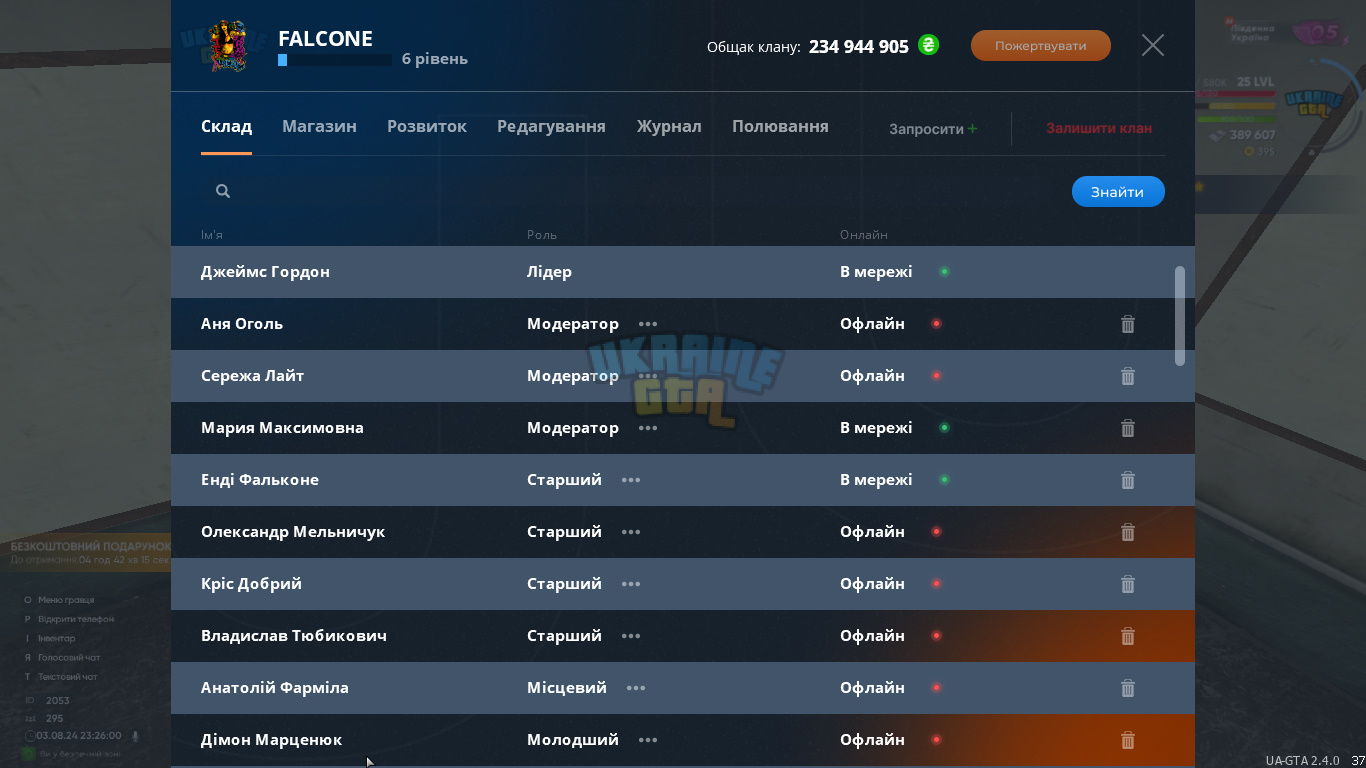The width and height of the screenshot is (1366, 768).
Task: Click the member list scrollbar thumb
Action: coord(1180,315)
